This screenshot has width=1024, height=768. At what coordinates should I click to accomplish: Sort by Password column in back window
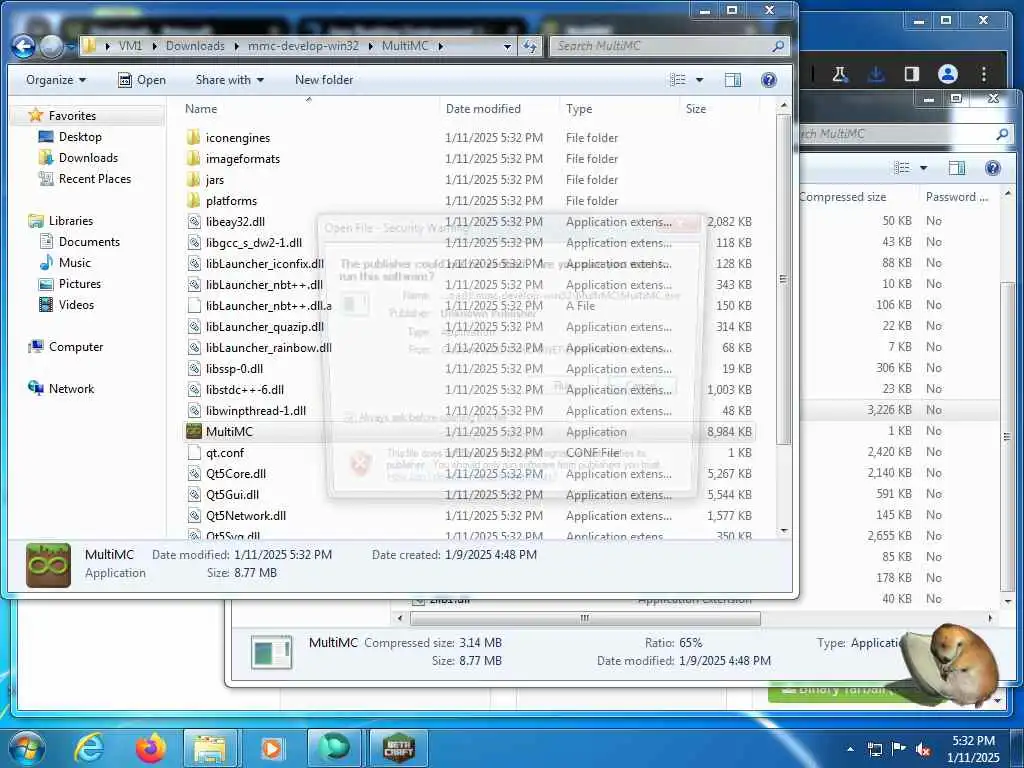pos(957,197)
